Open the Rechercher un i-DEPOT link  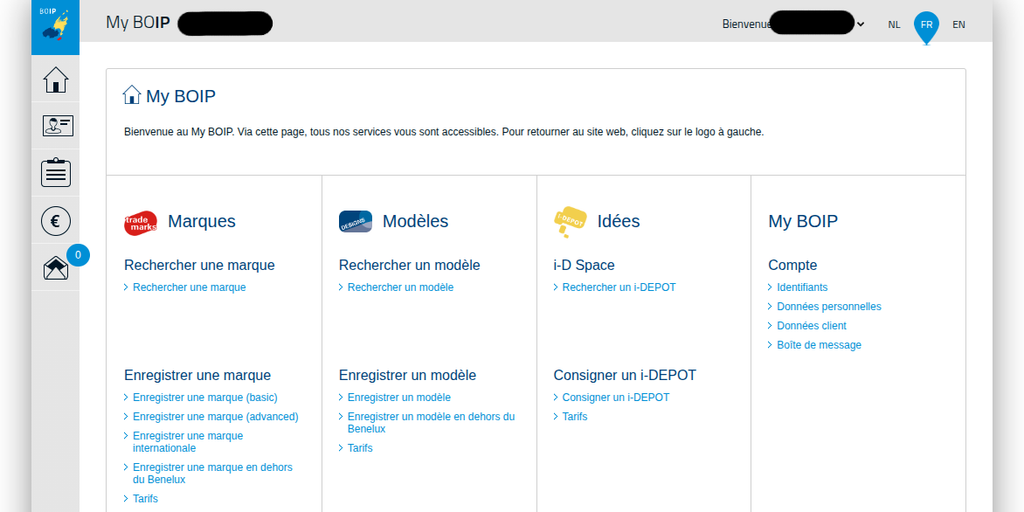click(619, 287)
